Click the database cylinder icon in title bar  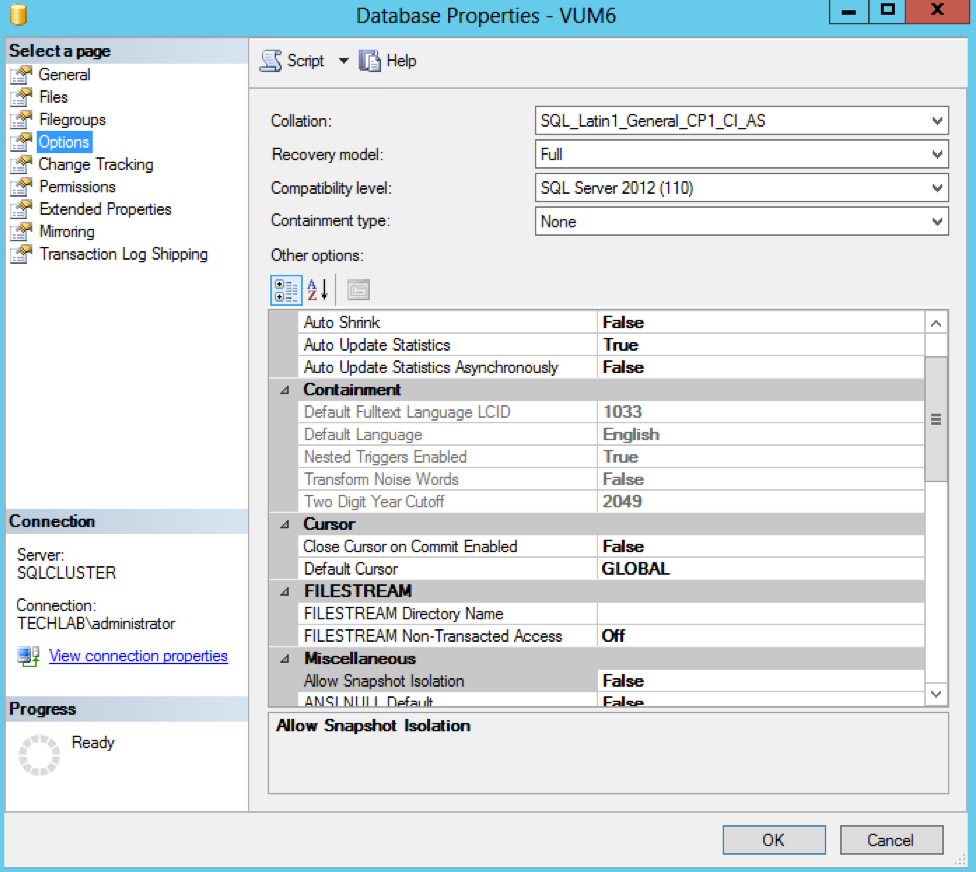[19, 15]
